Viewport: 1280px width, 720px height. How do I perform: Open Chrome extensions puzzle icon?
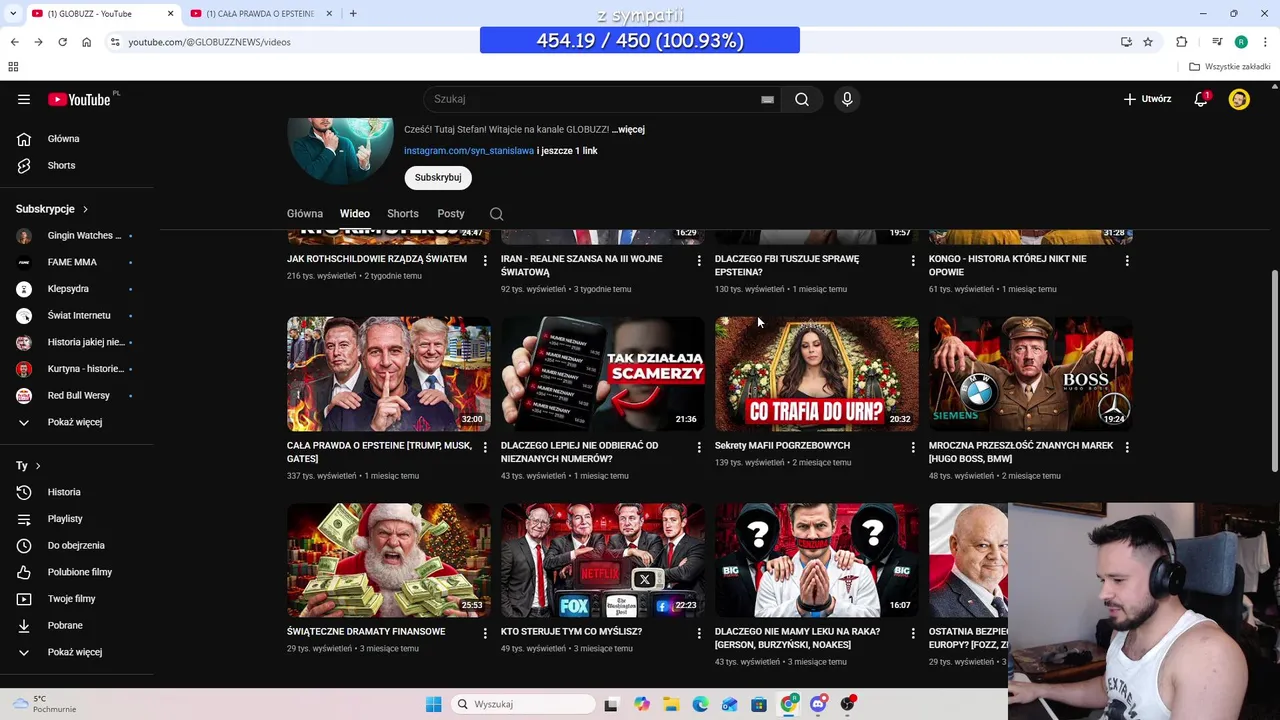pos(1182,42)
